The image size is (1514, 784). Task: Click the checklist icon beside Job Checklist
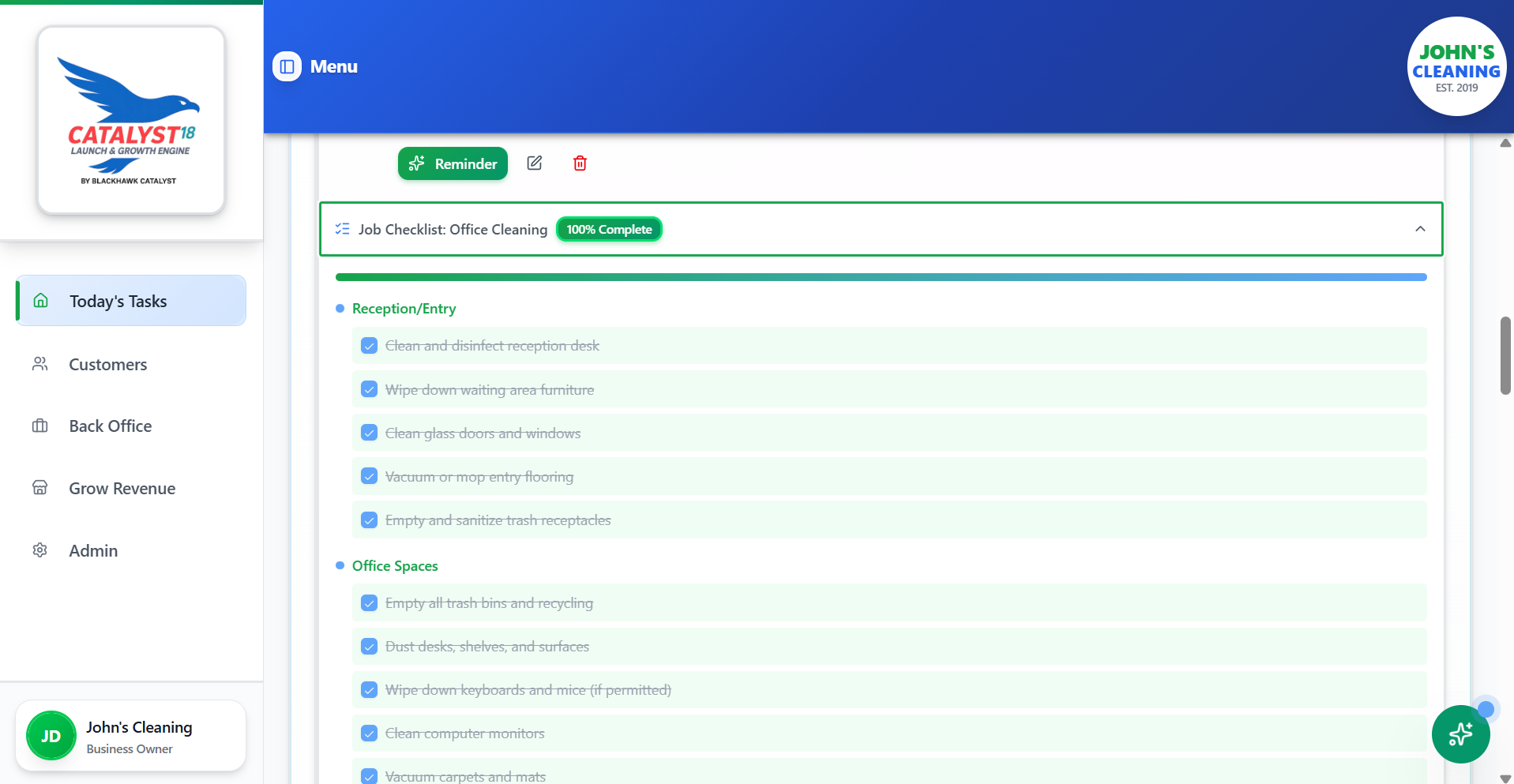pyautogui.click(x=342, y=229)
